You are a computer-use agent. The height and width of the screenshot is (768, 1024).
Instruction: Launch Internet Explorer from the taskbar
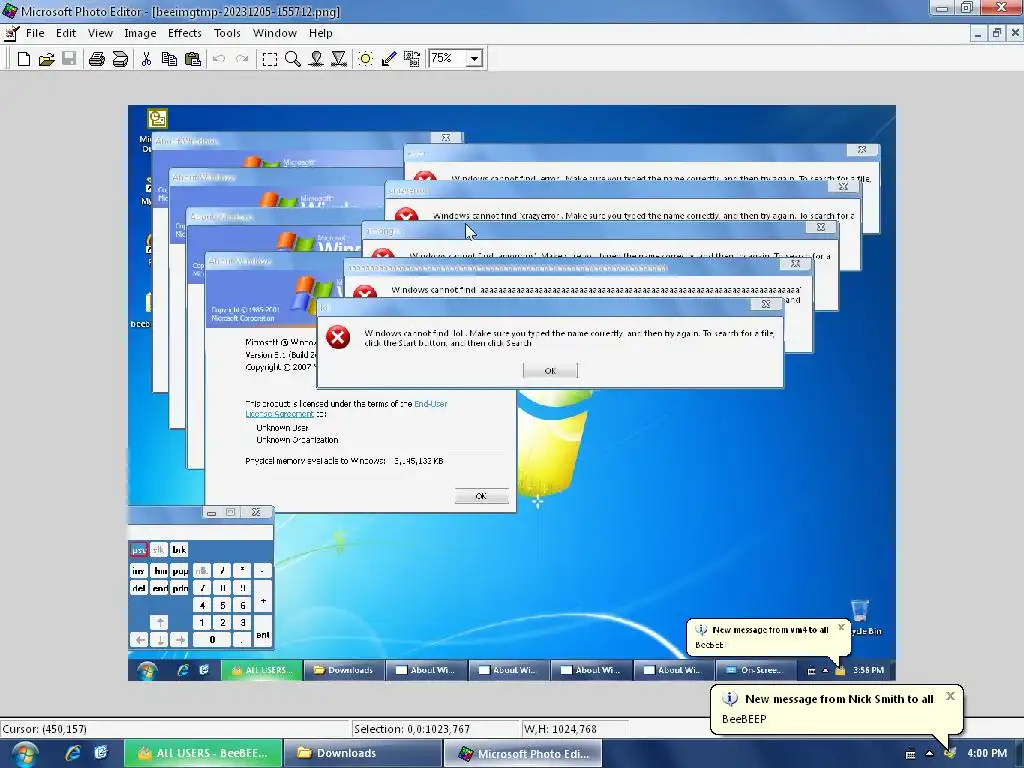(x=72, y=753)
